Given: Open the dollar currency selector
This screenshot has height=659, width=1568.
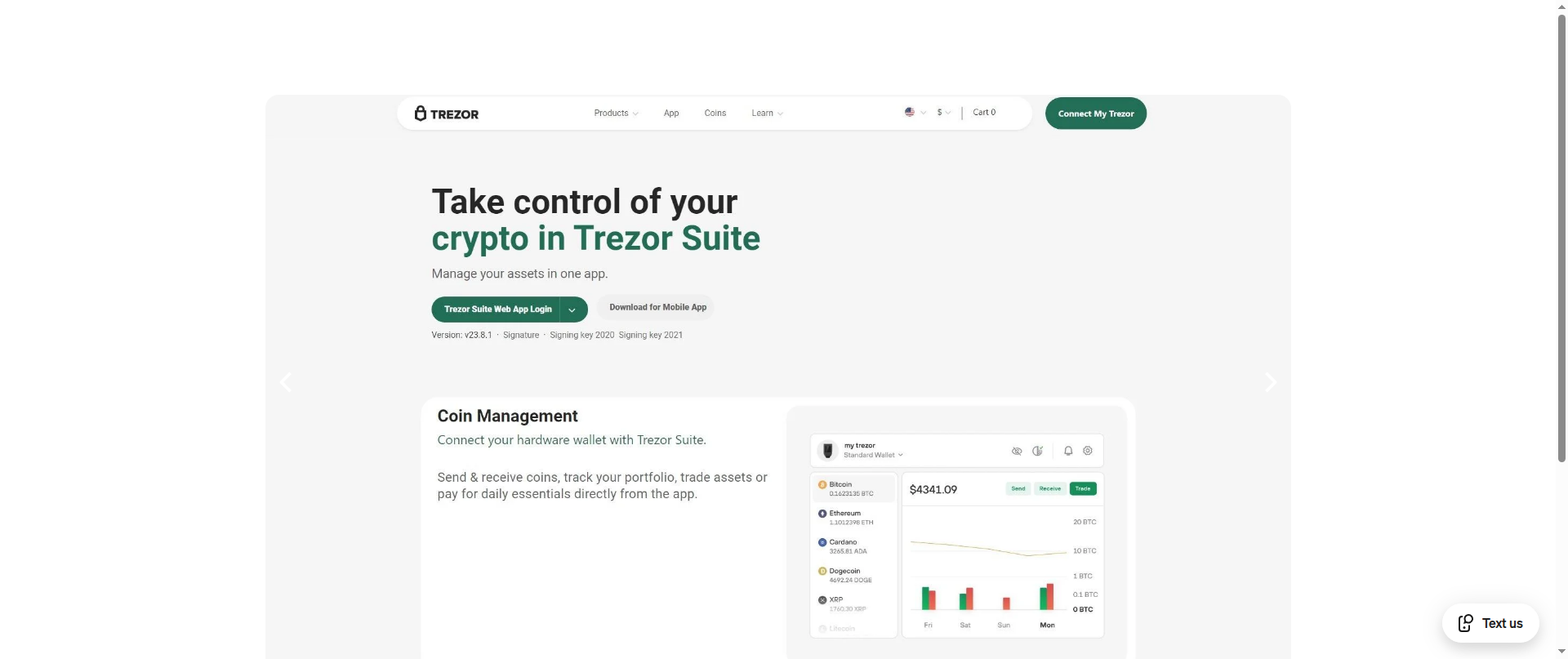Looking at the screenshot, I should coord(944,113).
